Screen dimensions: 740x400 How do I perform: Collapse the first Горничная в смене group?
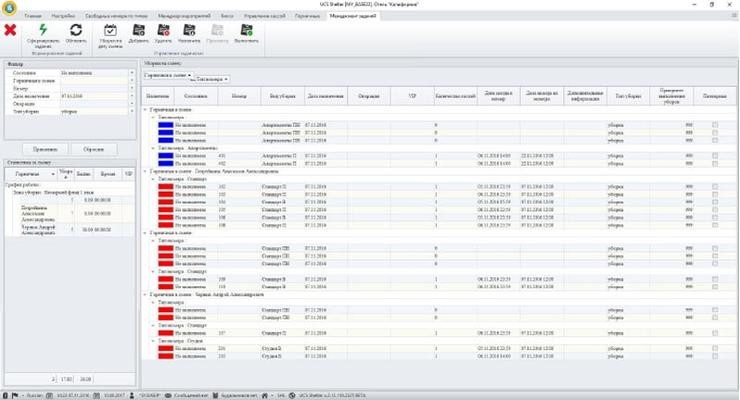(145, 108)
